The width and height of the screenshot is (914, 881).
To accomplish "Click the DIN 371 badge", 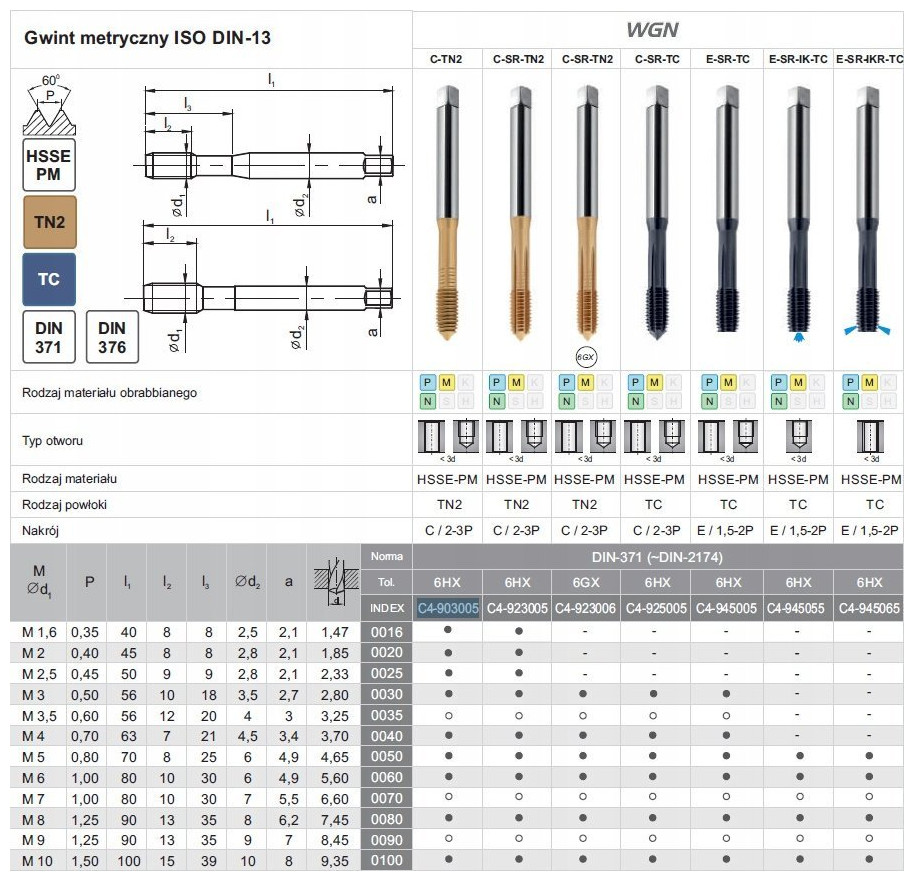I will point(48,337).
